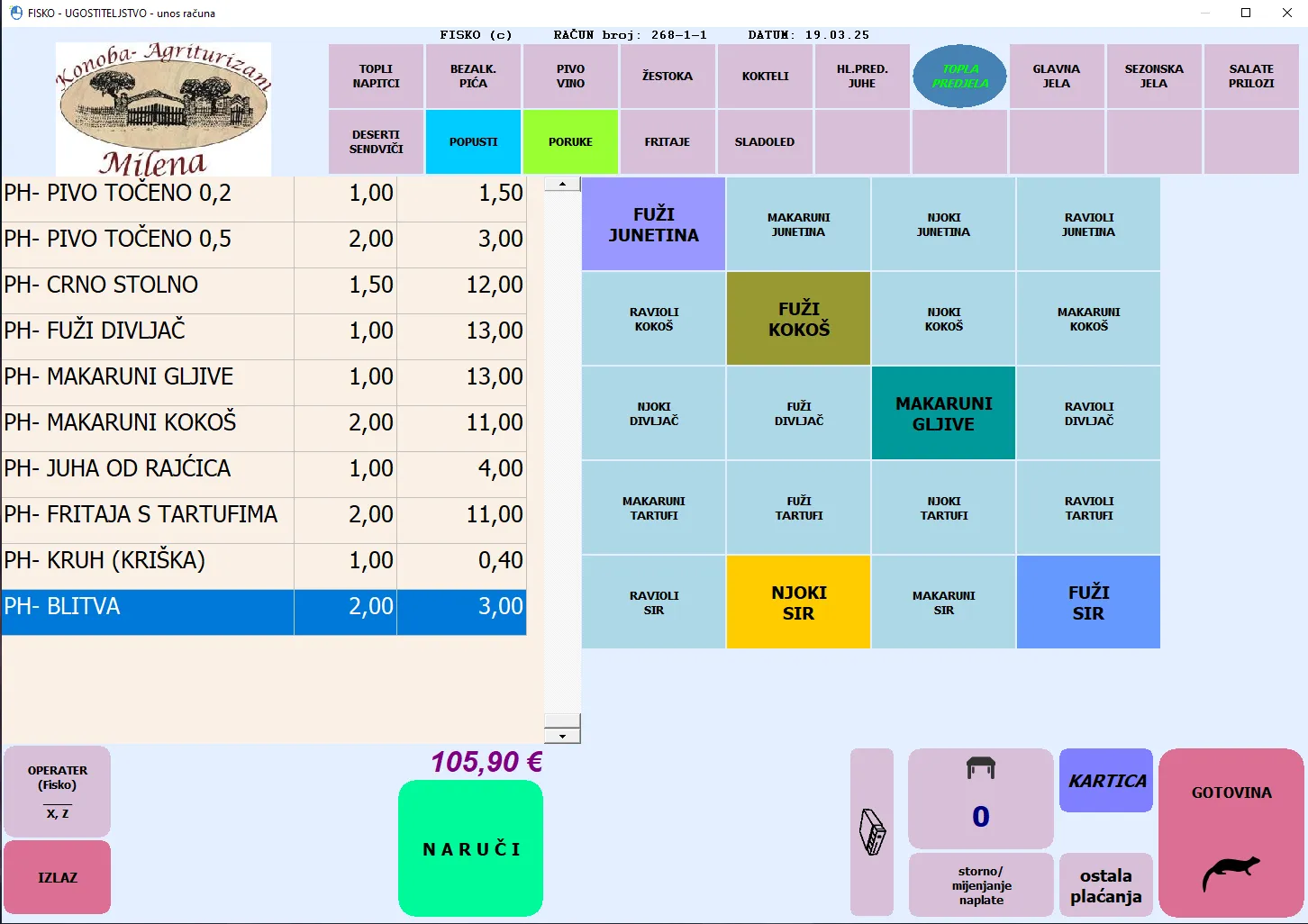Choose KARTICA card payment
Screen dimensions: 1308x924
click(x=1106, y=781)
